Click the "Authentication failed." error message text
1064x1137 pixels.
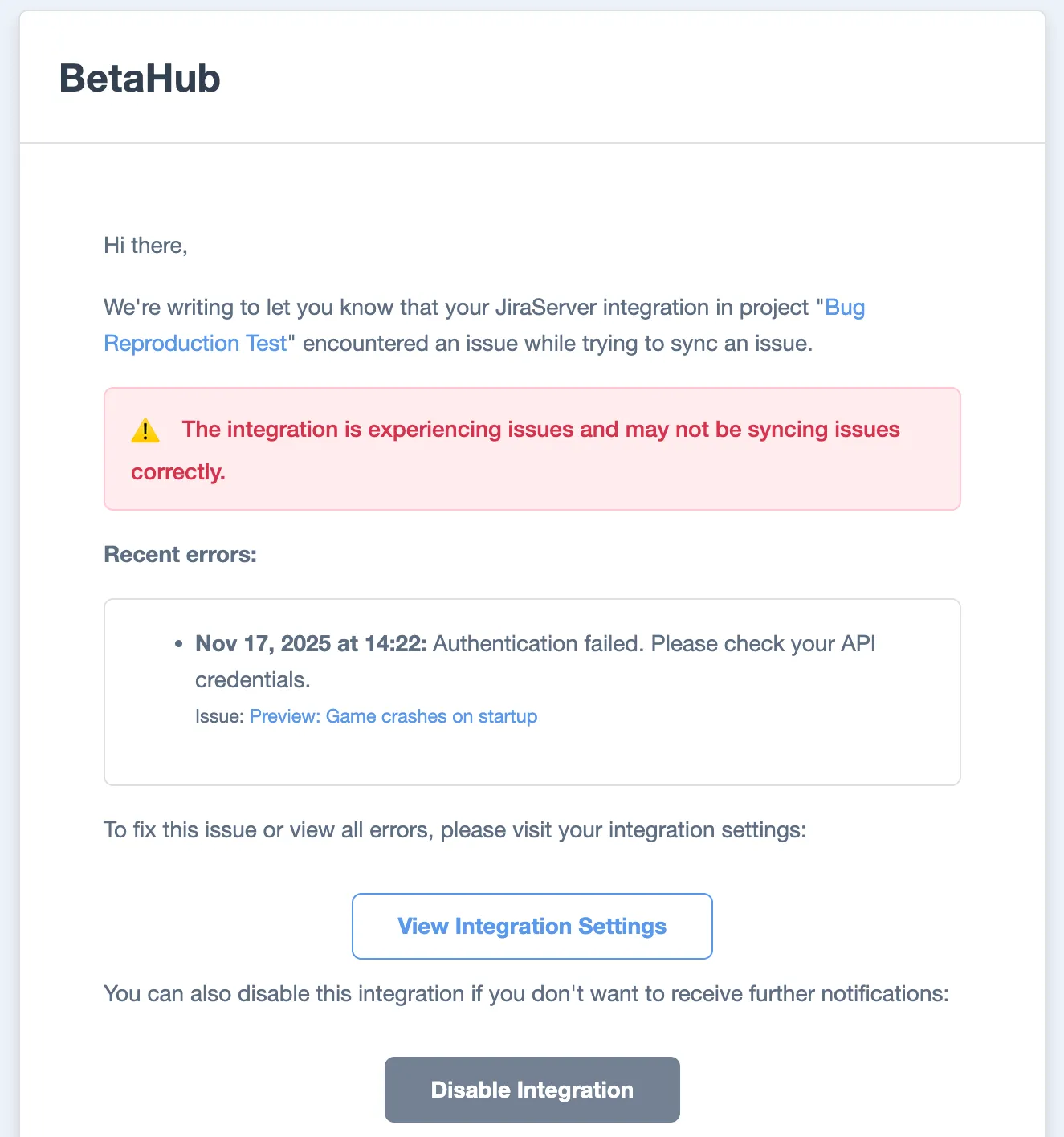pos(538,644)
